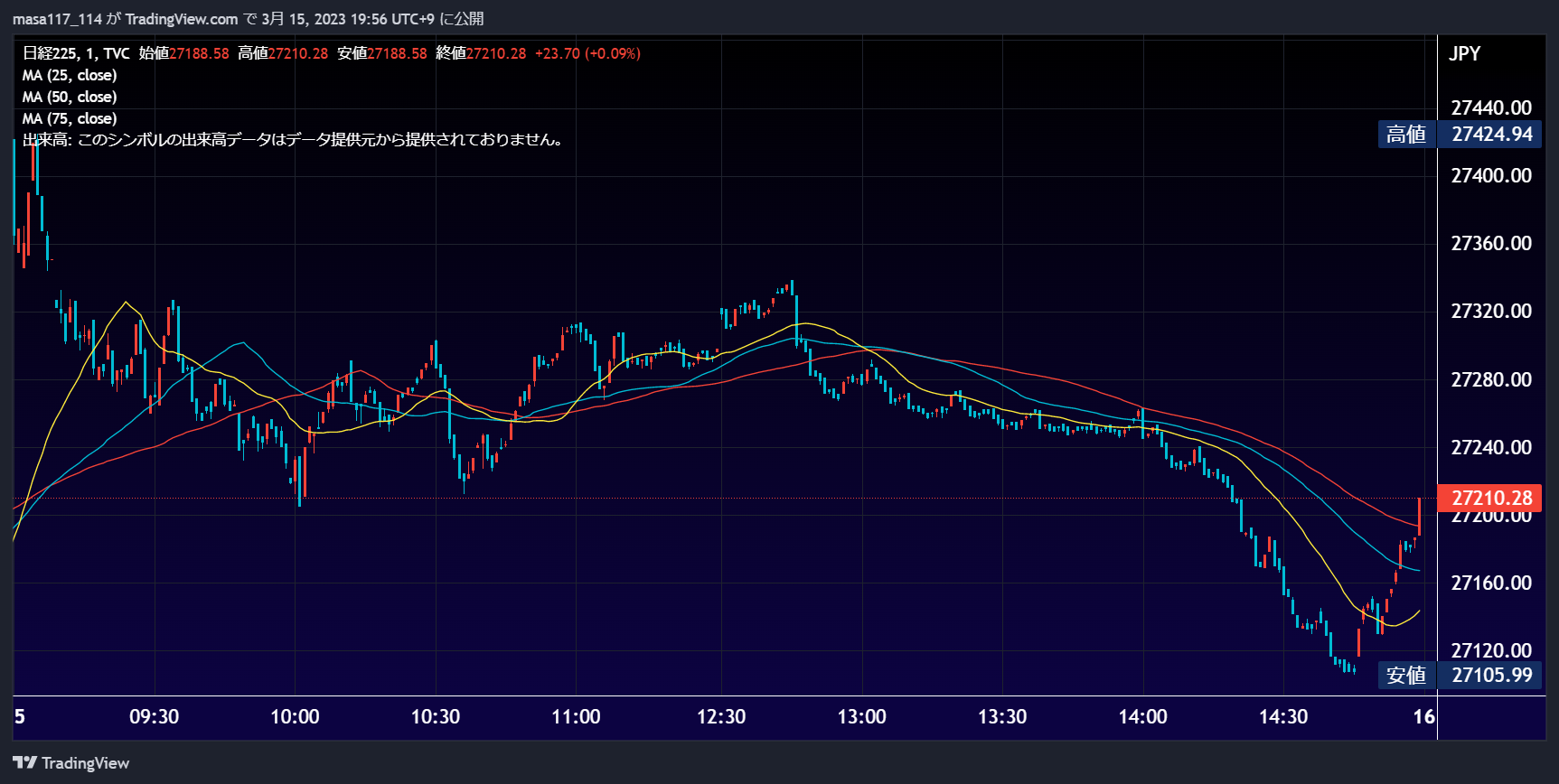The image size is (1559, 784).
Task: Click the 27240.00 price axis label
Action: tap(1491, 447)
